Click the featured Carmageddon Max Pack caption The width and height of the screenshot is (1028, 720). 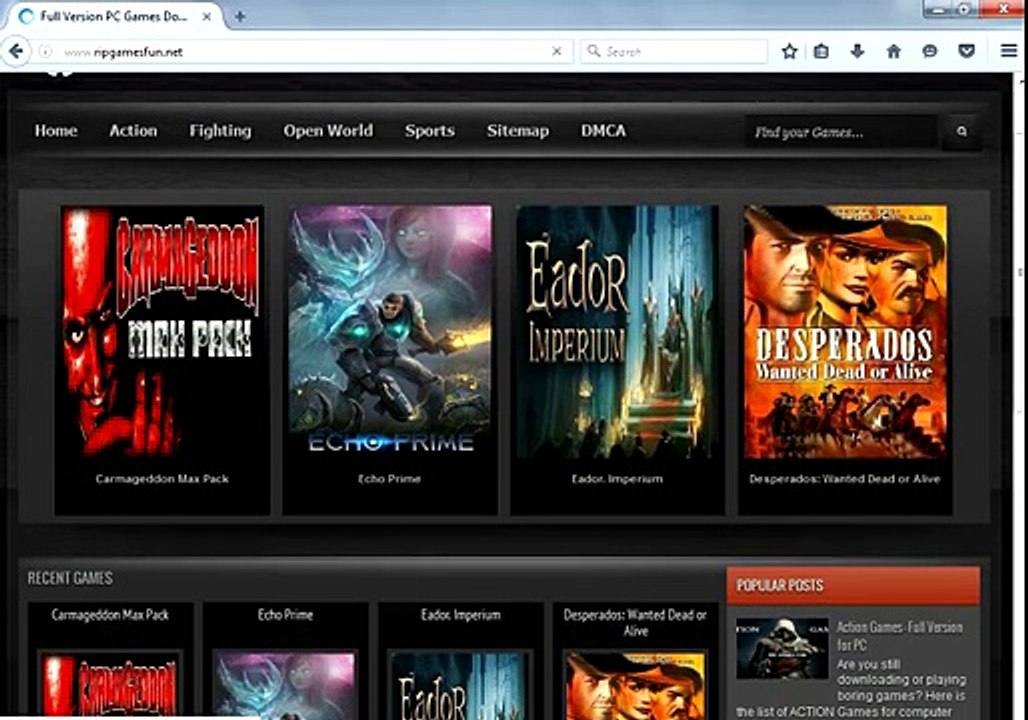[162, 479]
